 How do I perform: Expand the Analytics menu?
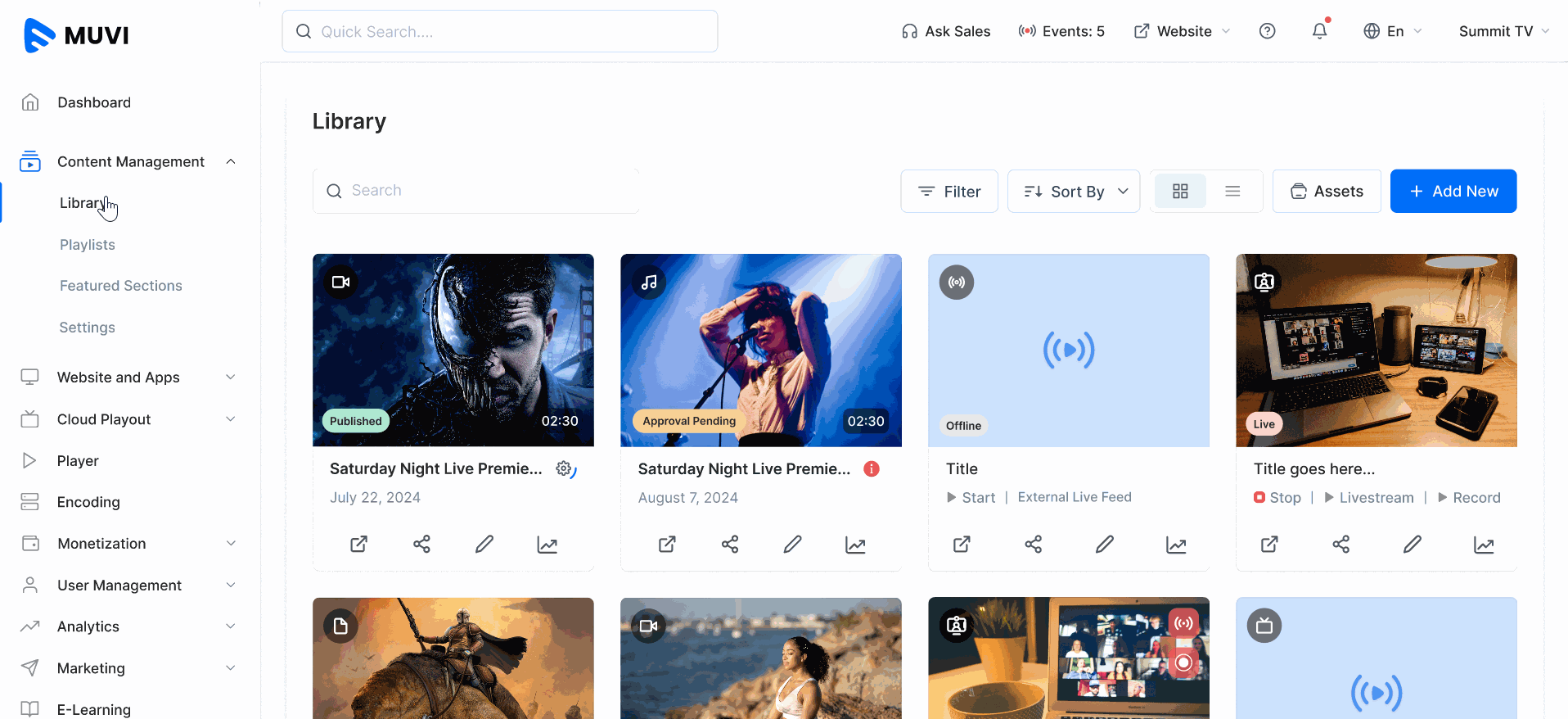tap(231, 626)
